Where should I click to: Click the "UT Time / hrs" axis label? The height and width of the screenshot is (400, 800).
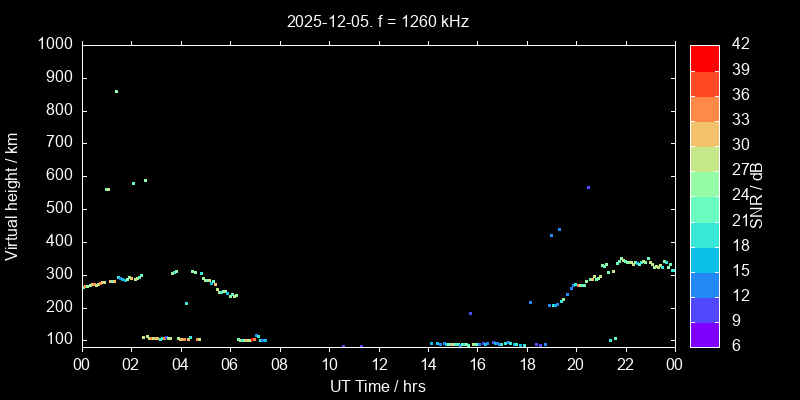coord(377,386)
